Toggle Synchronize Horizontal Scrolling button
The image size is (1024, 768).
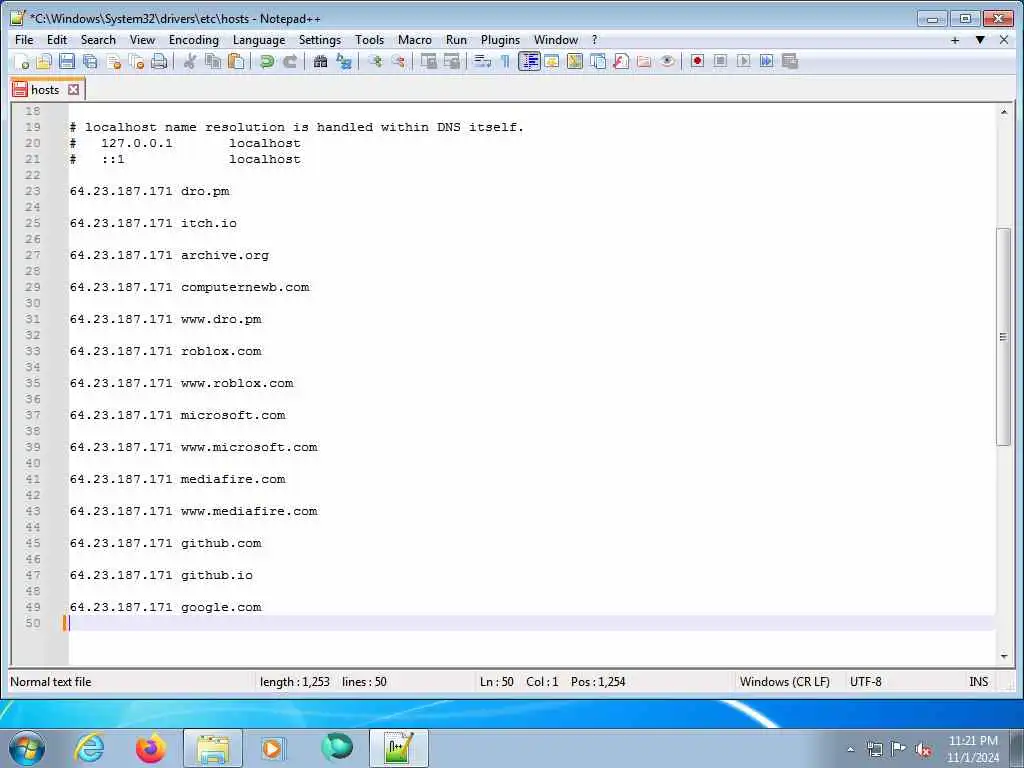[451, 61]
